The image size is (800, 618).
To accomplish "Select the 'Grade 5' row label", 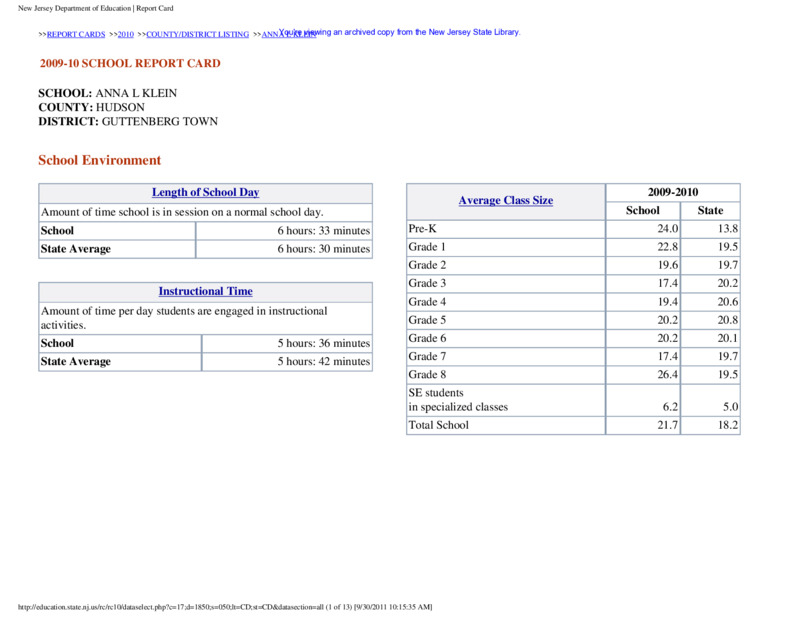I will 427,320.
